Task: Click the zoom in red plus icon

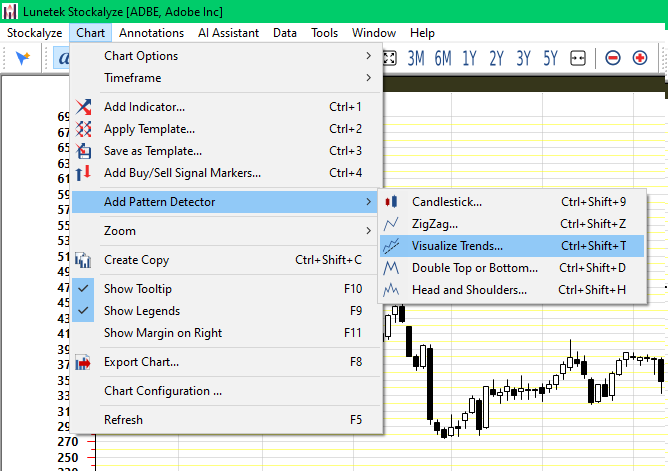Action: pos(640,58)
